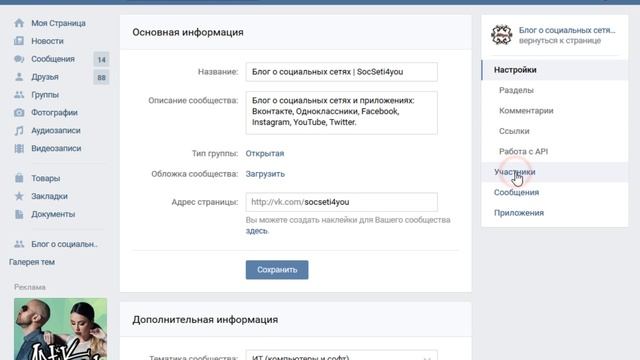Click the Адрес страницы input field
The width and height of the screenshot is (640, 360).
342,202
